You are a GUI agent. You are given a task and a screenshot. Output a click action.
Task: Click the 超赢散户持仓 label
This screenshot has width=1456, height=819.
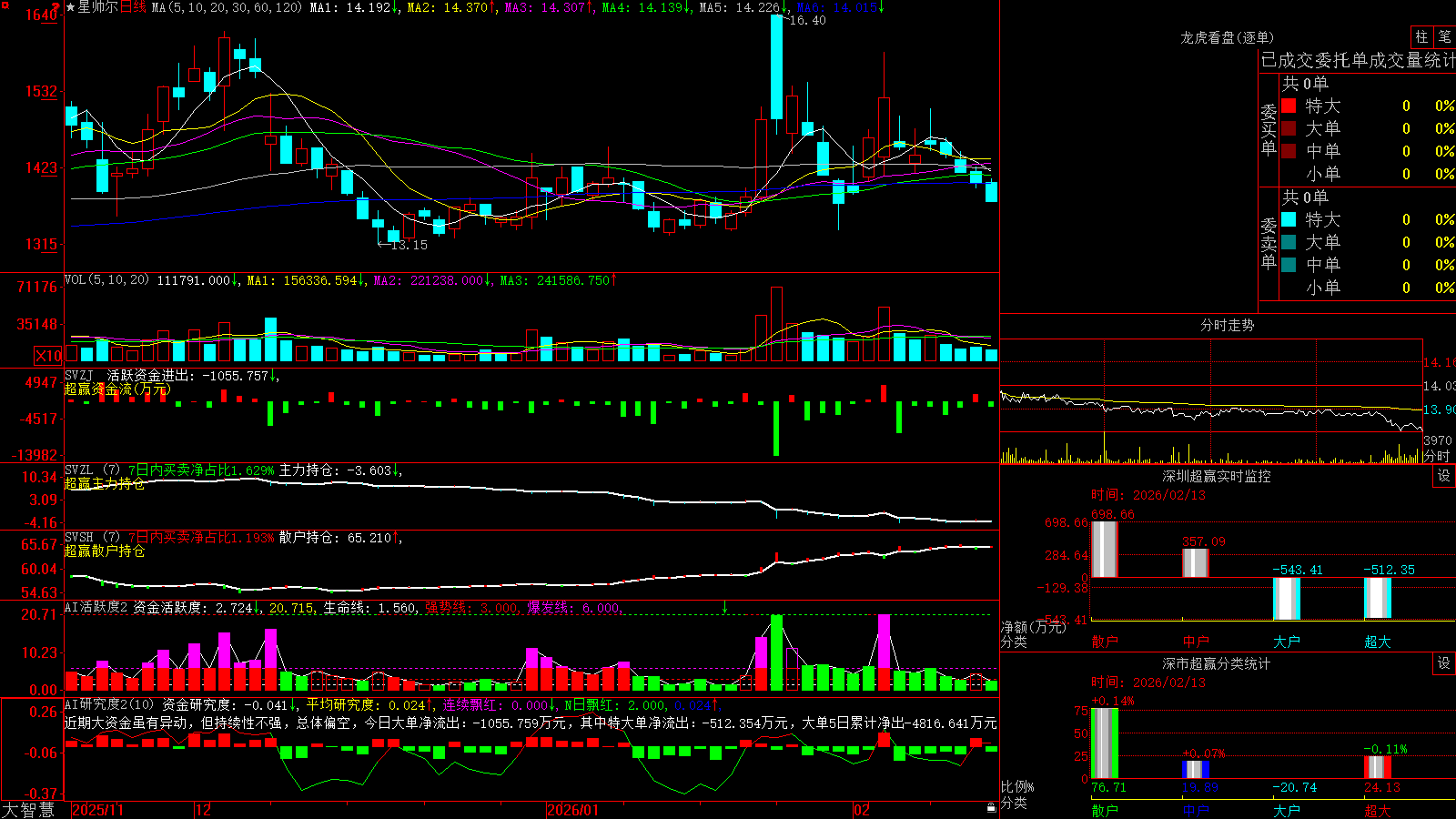(x=105, y=551)
